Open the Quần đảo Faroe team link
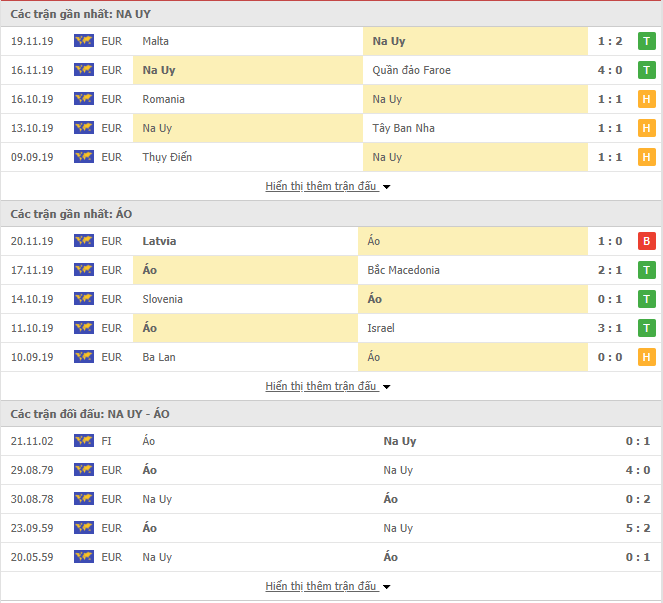663x603 pixels. pyautogui.click(x=411, y=71)
